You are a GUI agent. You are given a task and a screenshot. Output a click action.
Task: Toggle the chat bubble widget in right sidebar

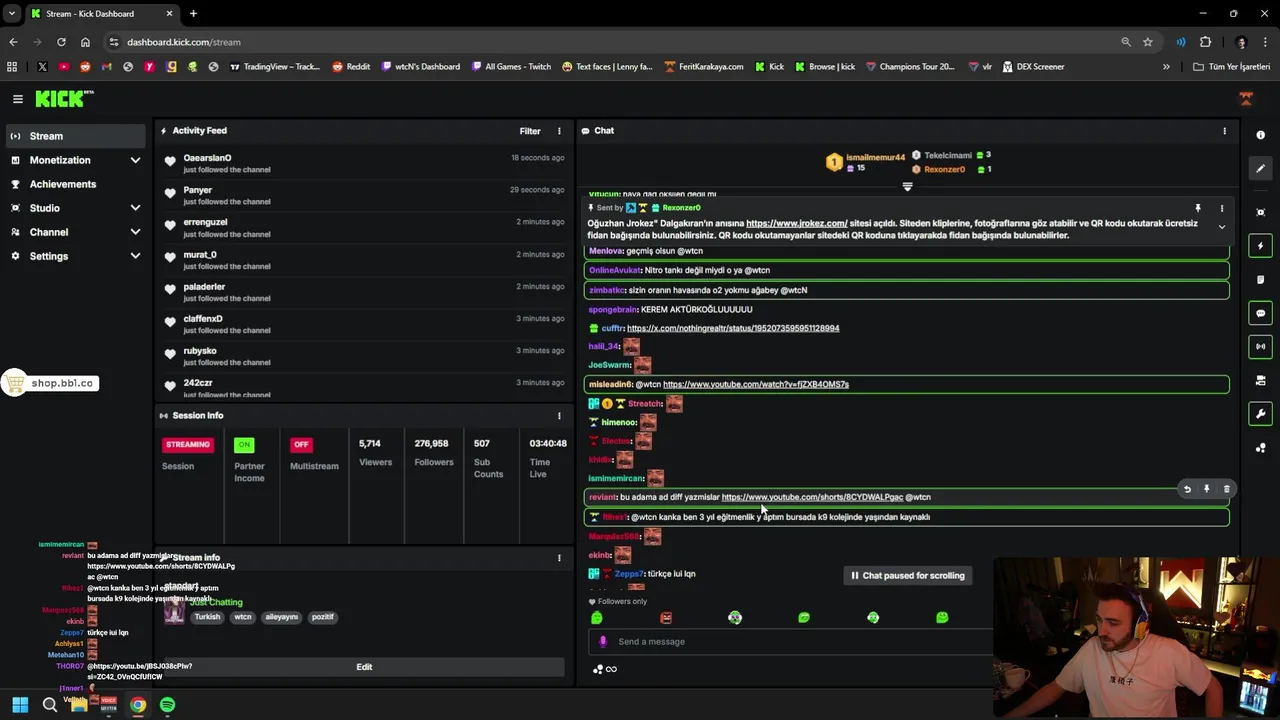[x=1260, y=313]
